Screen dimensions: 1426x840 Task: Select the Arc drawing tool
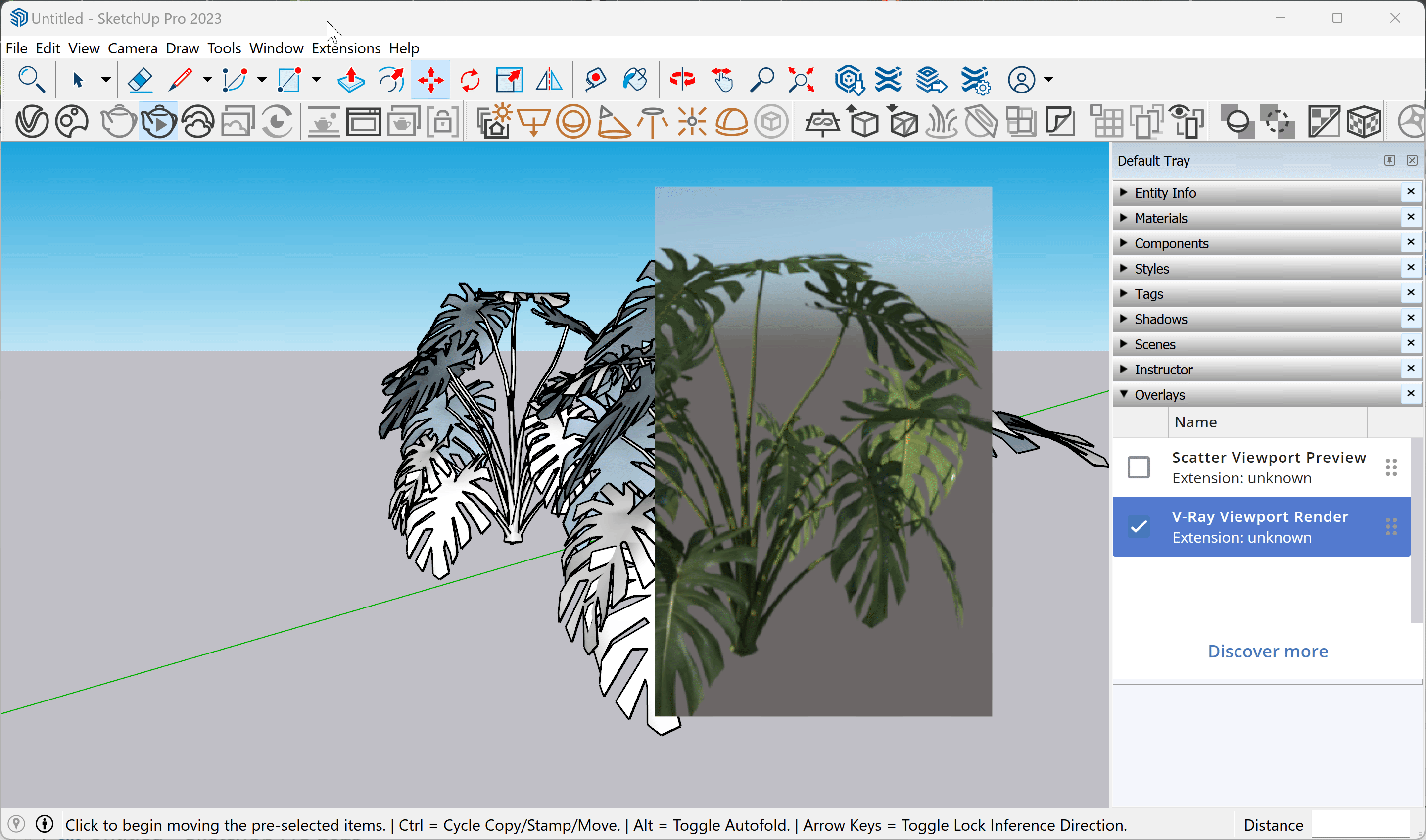(235, 79)
